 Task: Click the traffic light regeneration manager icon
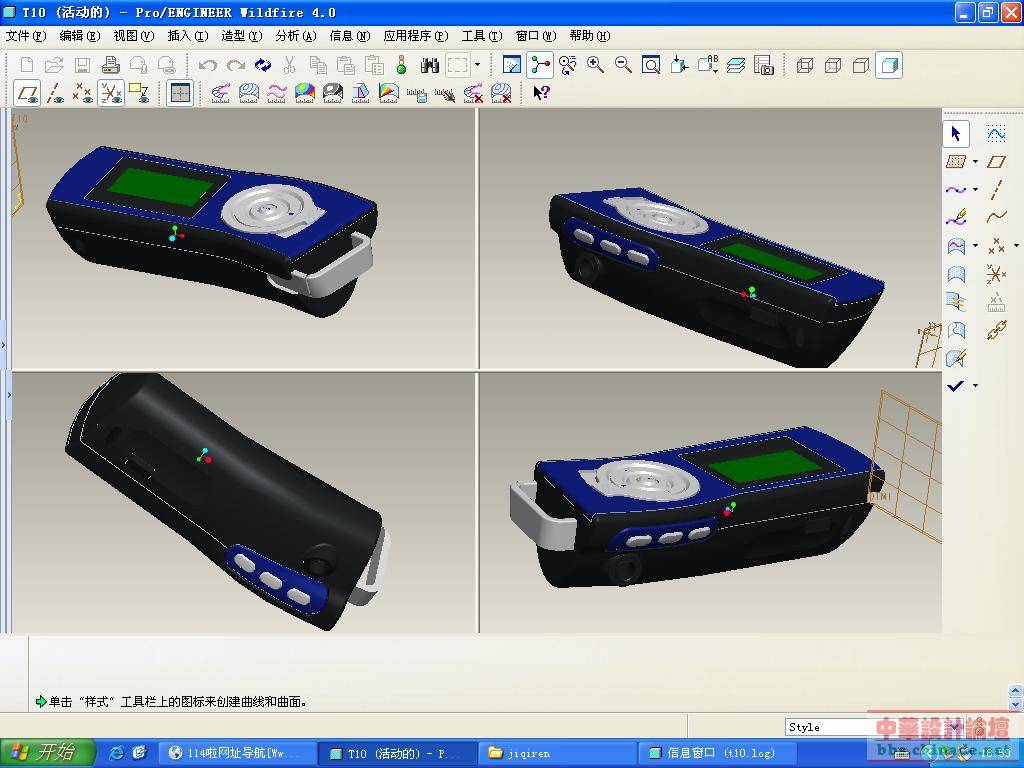pos(402,65)
